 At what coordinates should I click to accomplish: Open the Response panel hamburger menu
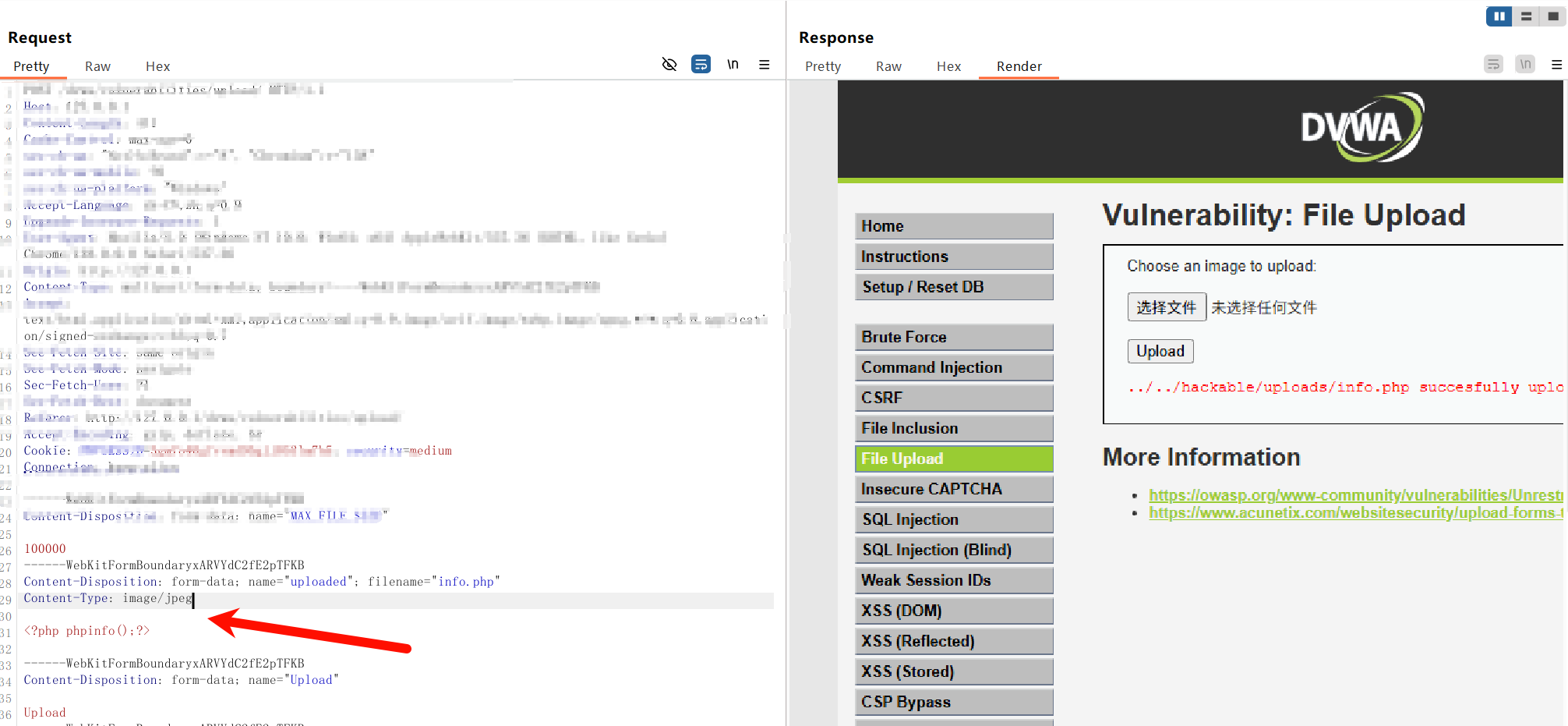point(1556,65)
